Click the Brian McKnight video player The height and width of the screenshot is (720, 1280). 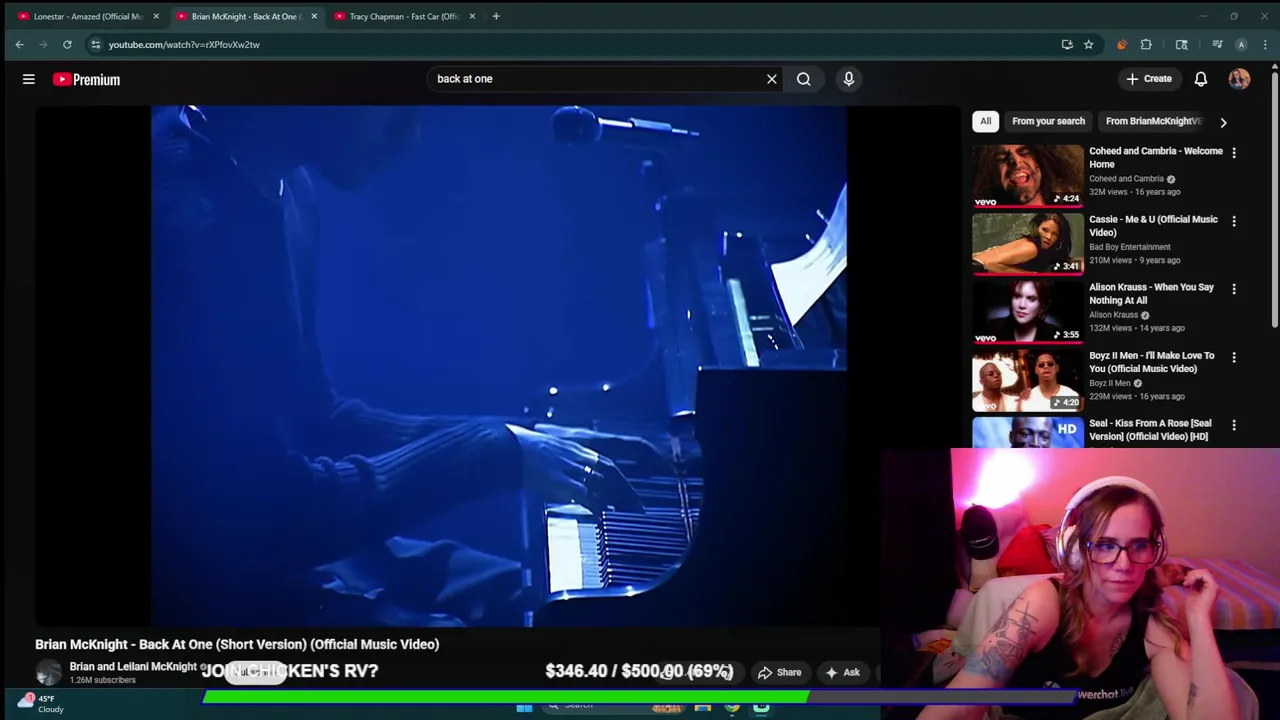pos(498,366)
